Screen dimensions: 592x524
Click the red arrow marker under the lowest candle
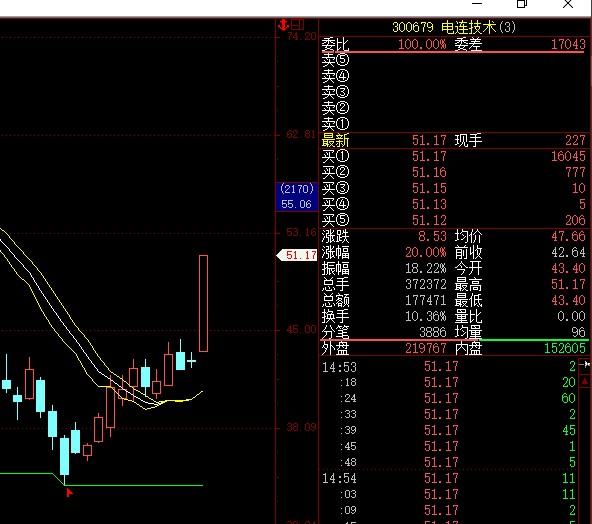[69, 493]
